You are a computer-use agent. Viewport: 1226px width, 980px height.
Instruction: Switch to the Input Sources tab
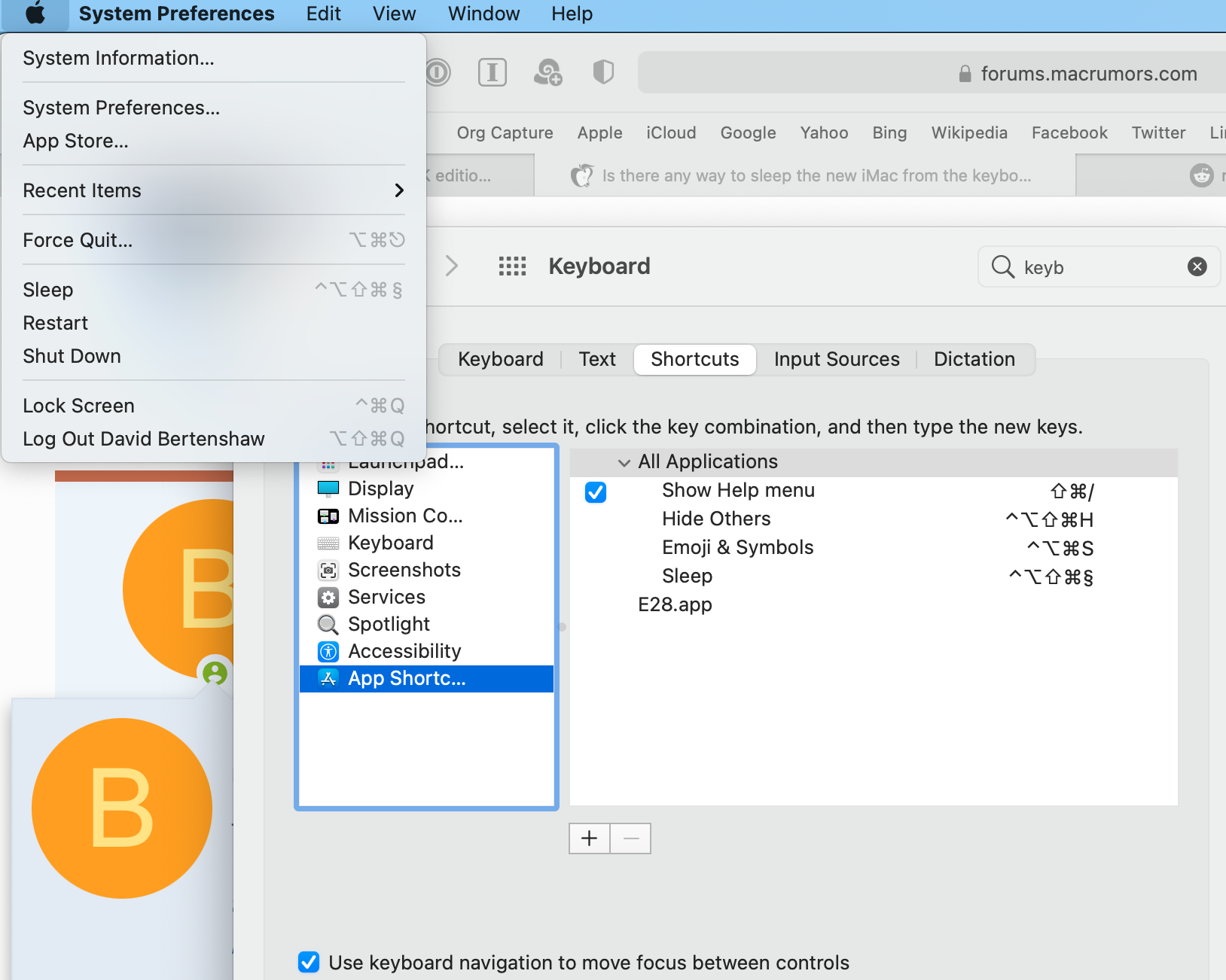pyautogui.click(x=837, y=359)
